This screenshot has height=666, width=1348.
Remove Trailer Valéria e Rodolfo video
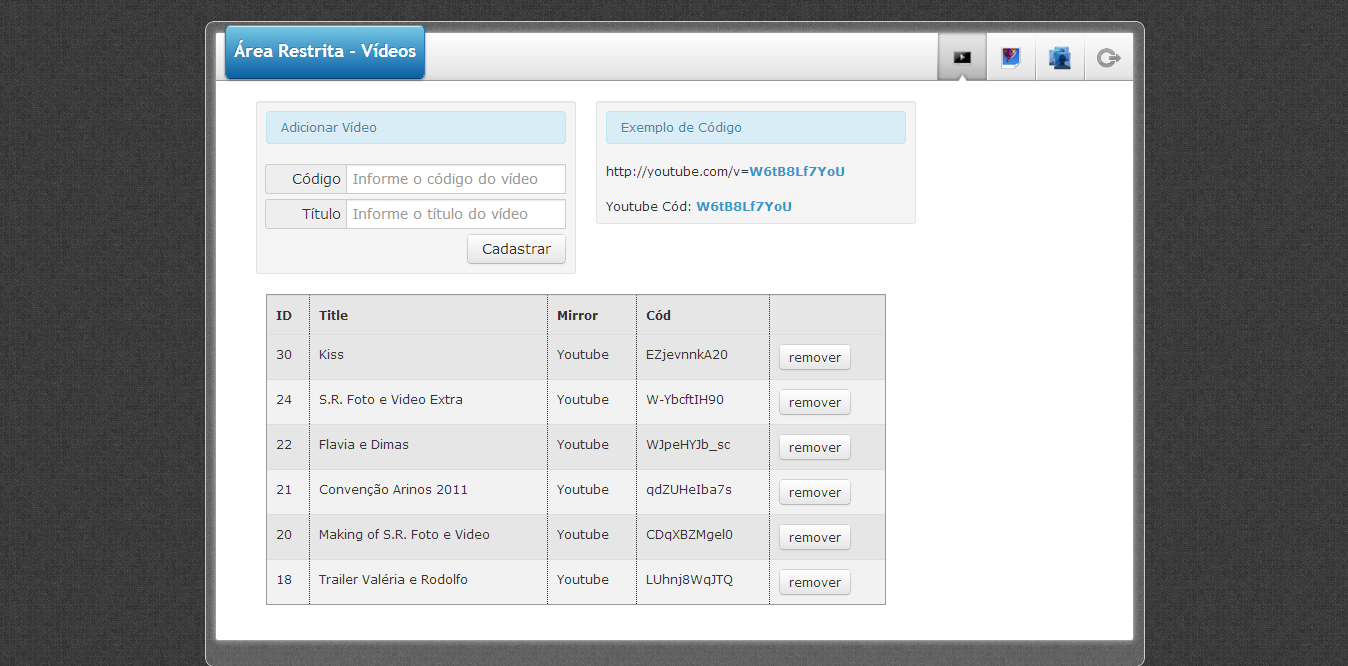(815, 582)
